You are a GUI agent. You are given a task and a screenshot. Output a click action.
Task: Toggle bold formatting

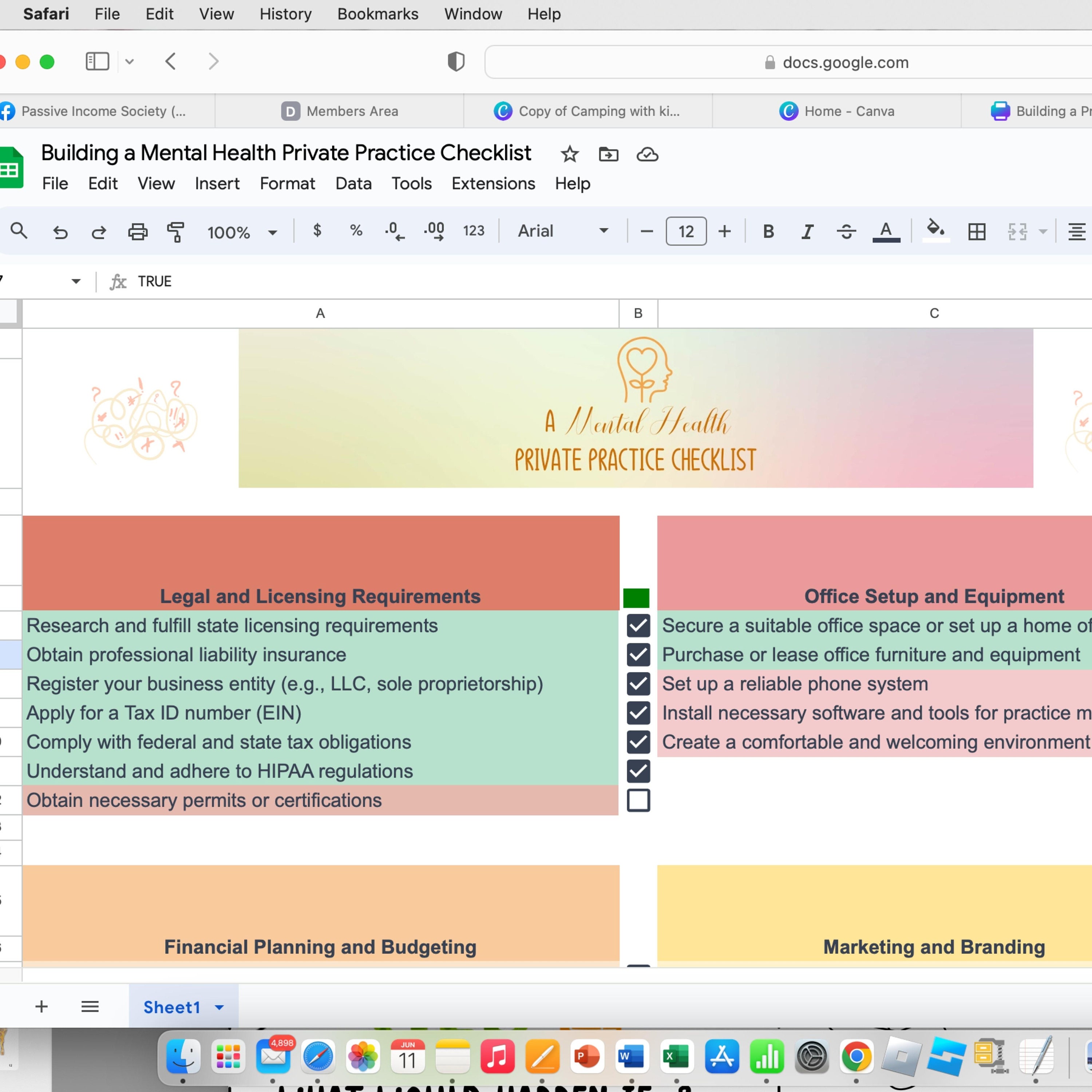pyautogui.click(x=768, y=231)
